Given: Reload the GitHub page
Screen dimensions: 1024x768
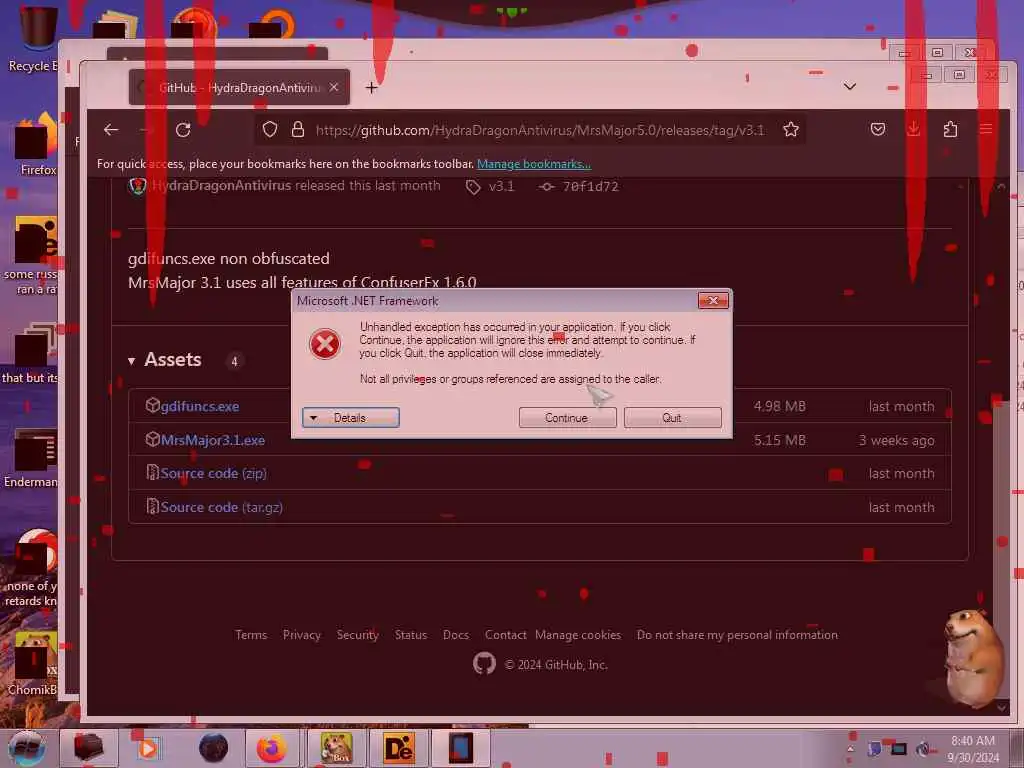Looking at the screenshot, I should tap(183, 129).
